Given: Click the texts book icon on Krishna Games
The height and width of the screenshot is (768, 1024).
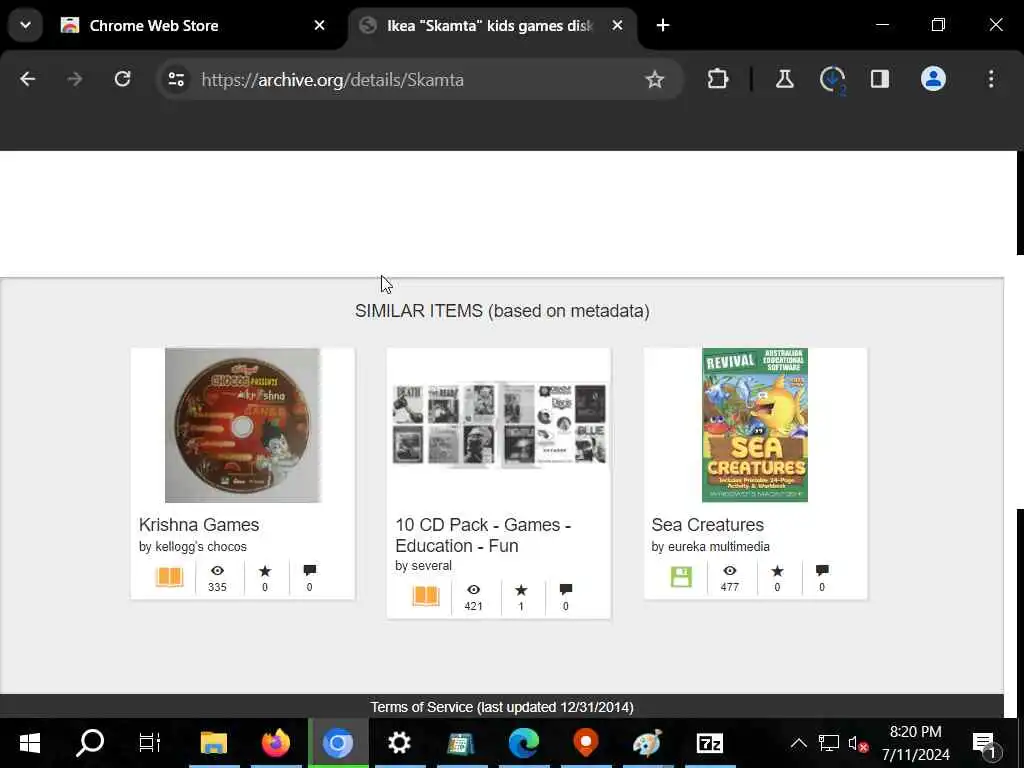Looking at the screenshot, I should [169, 577].
